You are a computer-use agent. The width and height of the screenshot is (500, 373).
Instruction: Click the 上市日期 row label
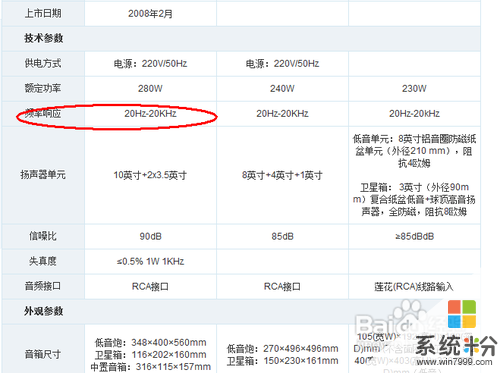43,13
